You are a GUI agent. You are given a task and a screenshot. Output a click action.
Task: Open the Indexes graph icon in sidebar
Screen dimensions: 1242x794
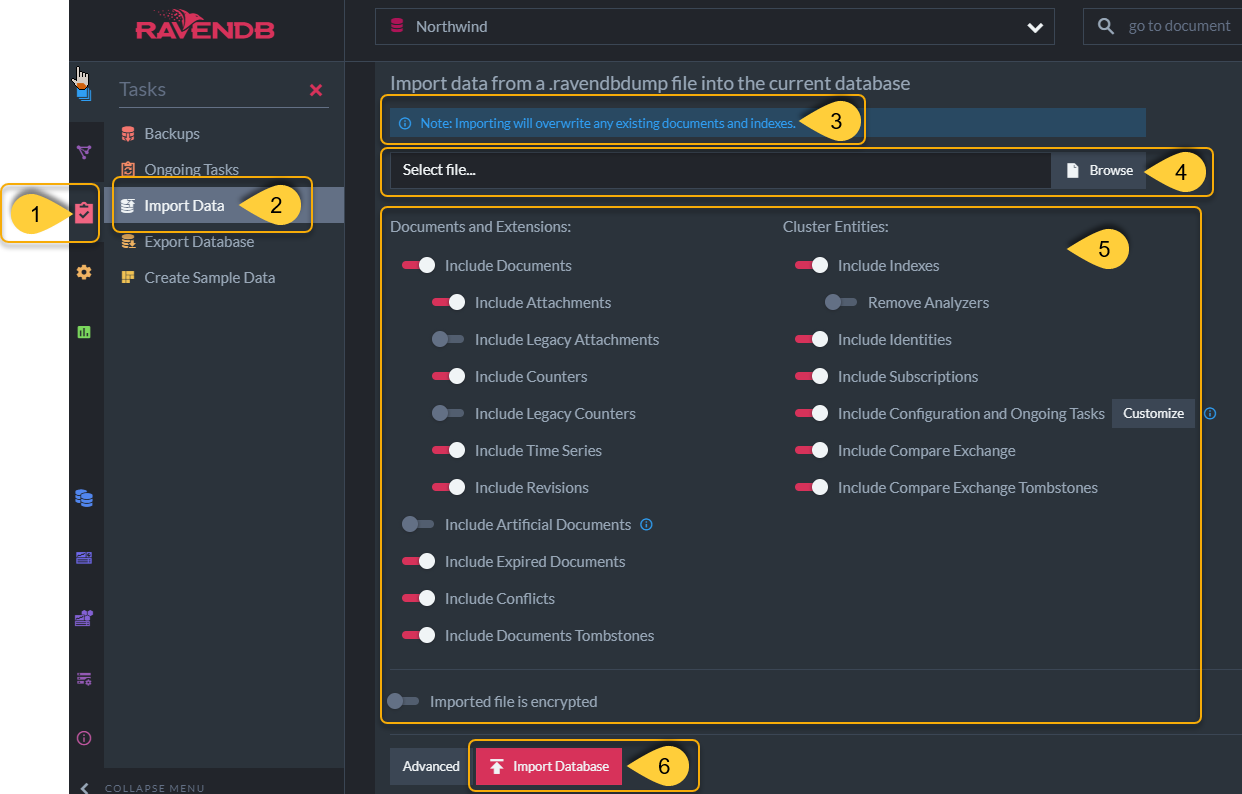84,152
